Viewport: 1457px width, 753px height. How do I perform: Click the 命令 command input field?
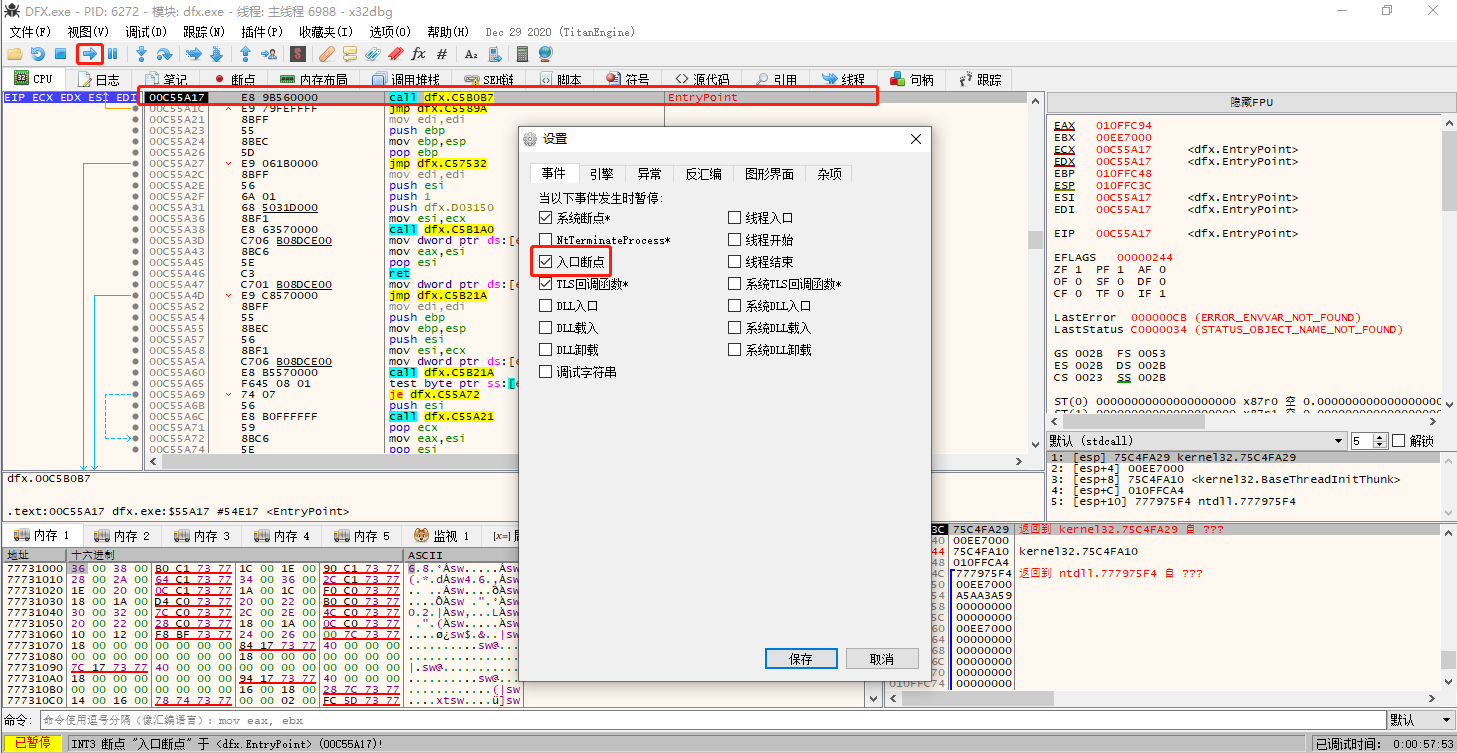pos(711,720)
